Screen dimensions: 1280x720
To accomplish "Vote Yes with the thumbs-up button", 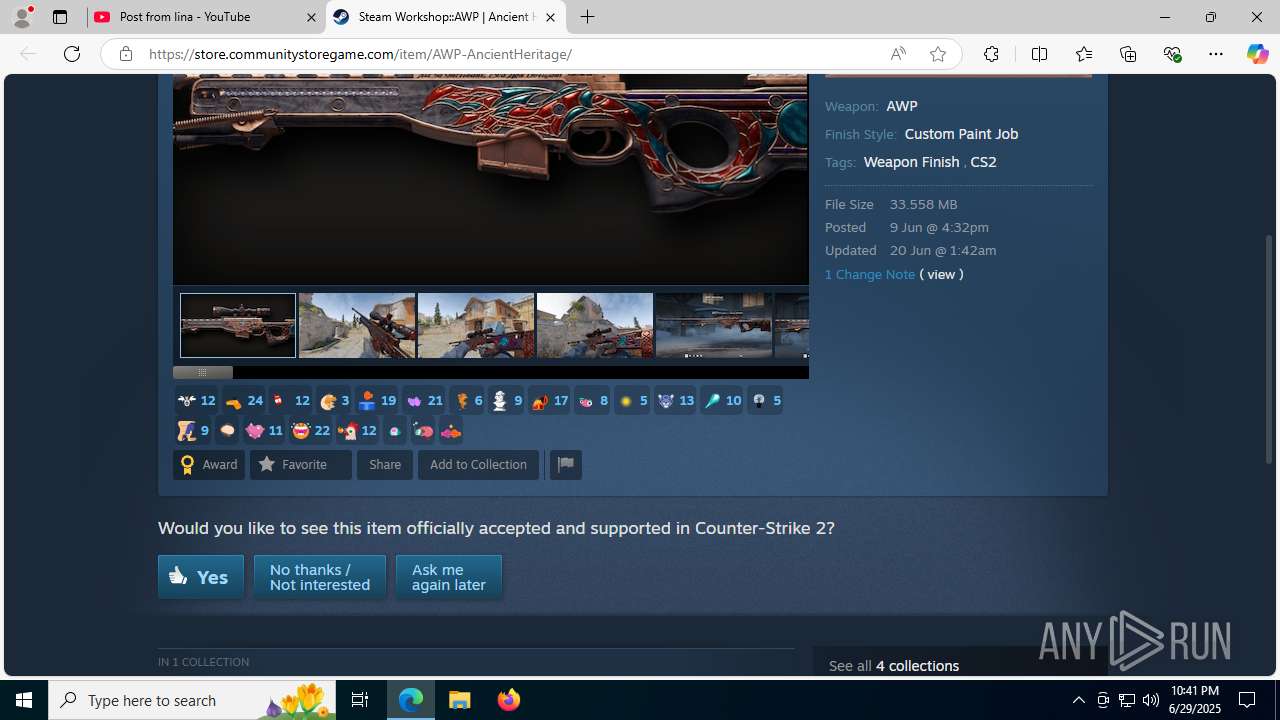I will tap(201, 577).
